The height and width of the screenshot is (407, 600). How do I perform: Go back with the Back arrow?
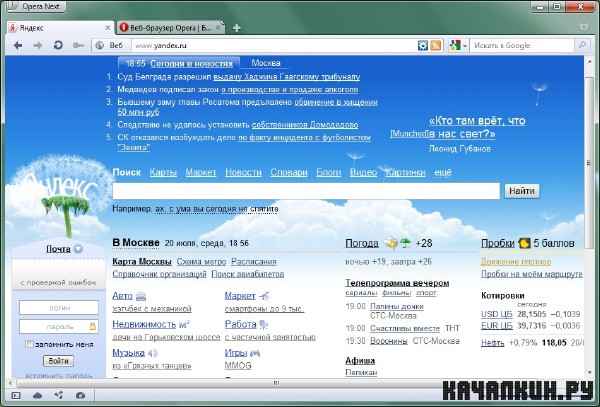tap(18, 46)
